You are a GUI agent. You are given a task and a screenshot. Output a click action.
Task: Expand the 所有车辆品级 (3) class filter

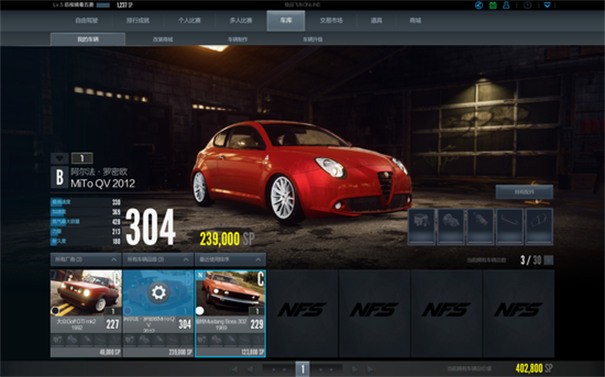coord(158,260)
